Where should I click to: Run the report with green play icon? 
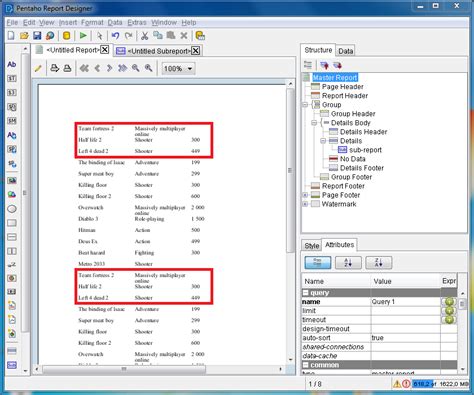point(83,35)
